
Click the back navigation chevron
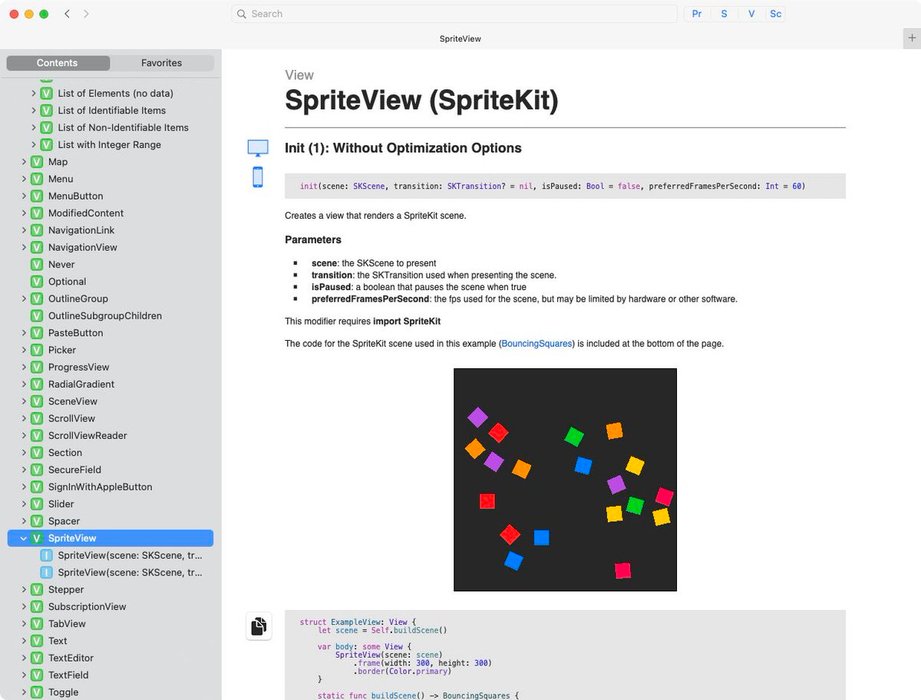click(65, 14)
